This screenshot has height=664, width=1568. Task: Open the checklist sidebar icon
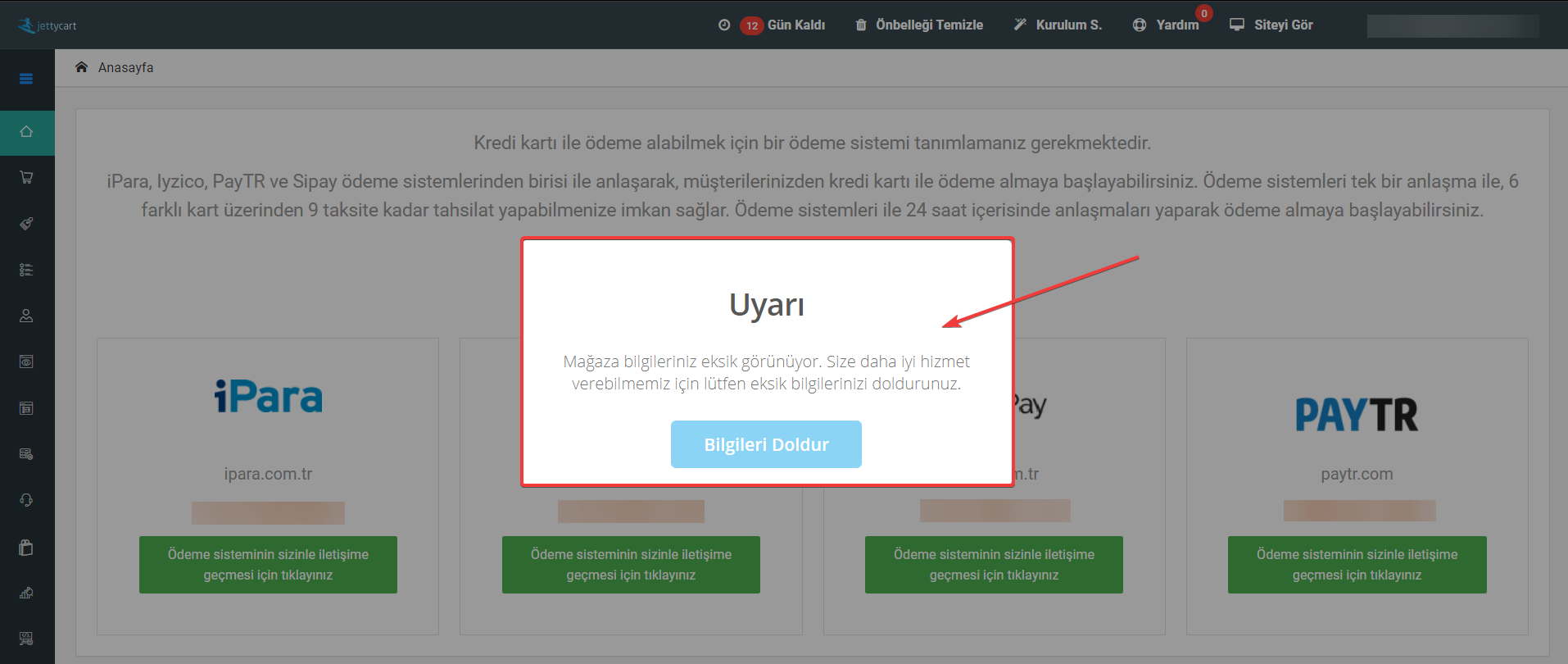tap(26, 270)
